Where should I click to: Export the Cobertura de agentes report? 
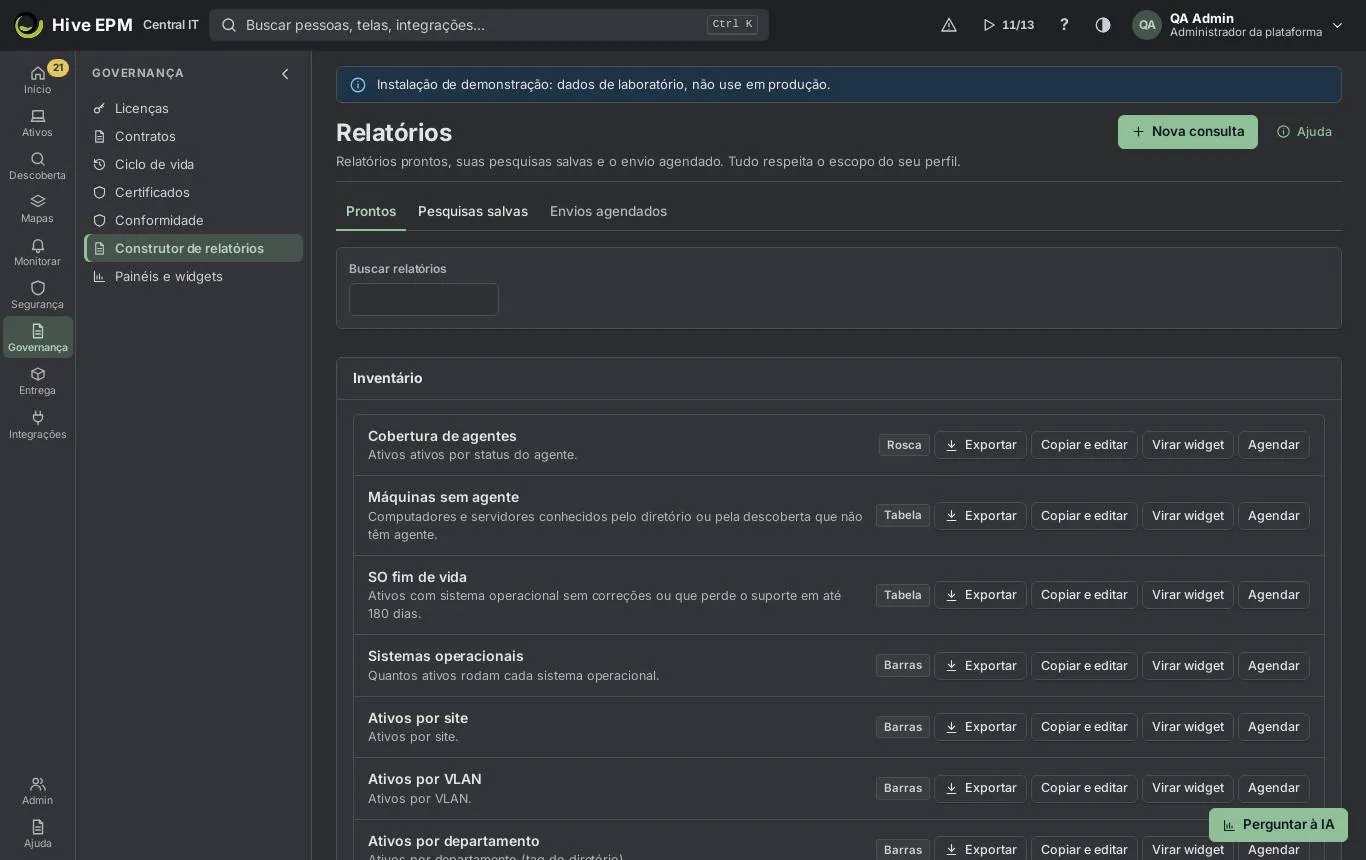[x=980, y=445]
